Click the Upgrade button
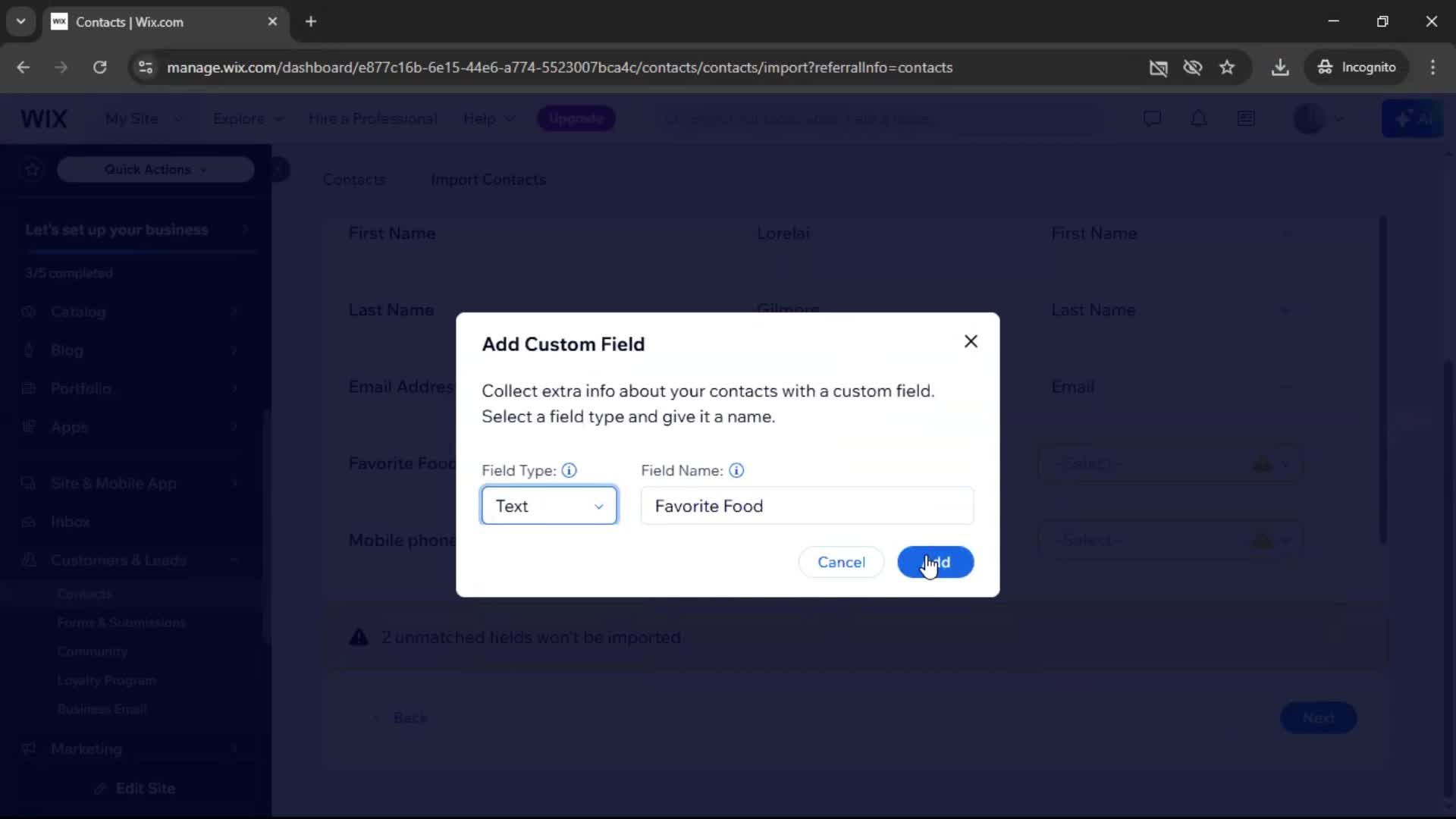Image resolution: width=1456 pixels, height=819 pixels. tap(576, 119)
